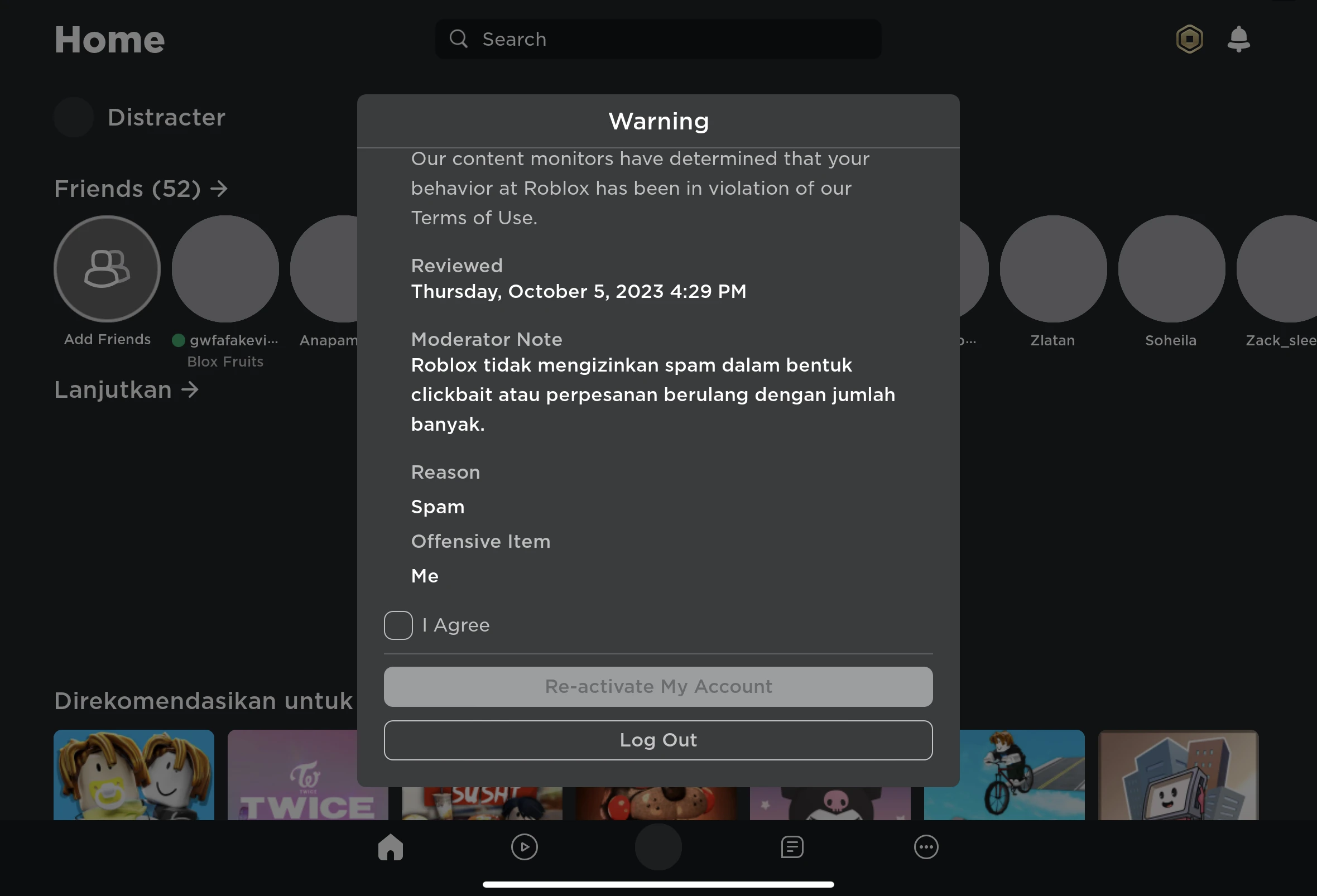Open friend Zlatan's avatar

(x=1052, y=268)
